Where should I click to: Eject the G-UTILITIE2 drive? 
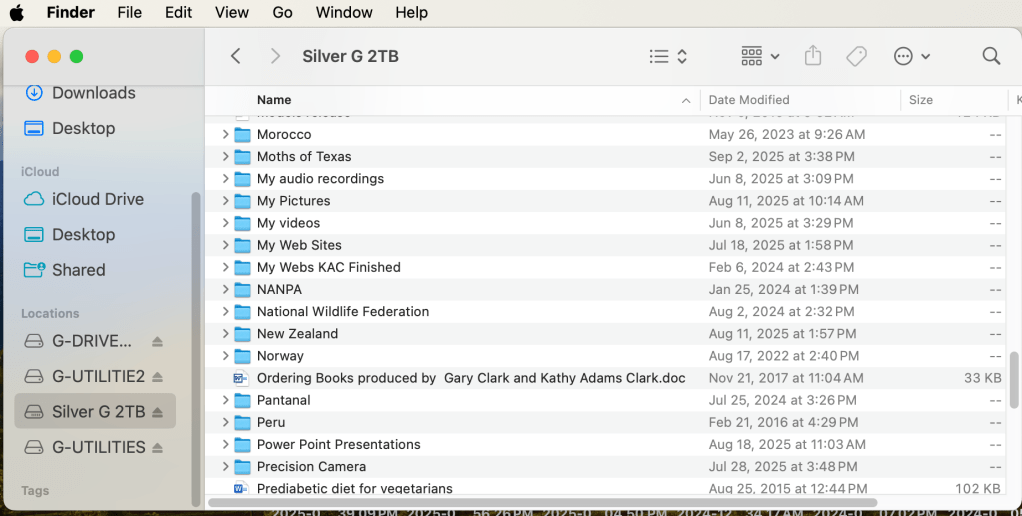pyautogui.click(x=157, y=377)
